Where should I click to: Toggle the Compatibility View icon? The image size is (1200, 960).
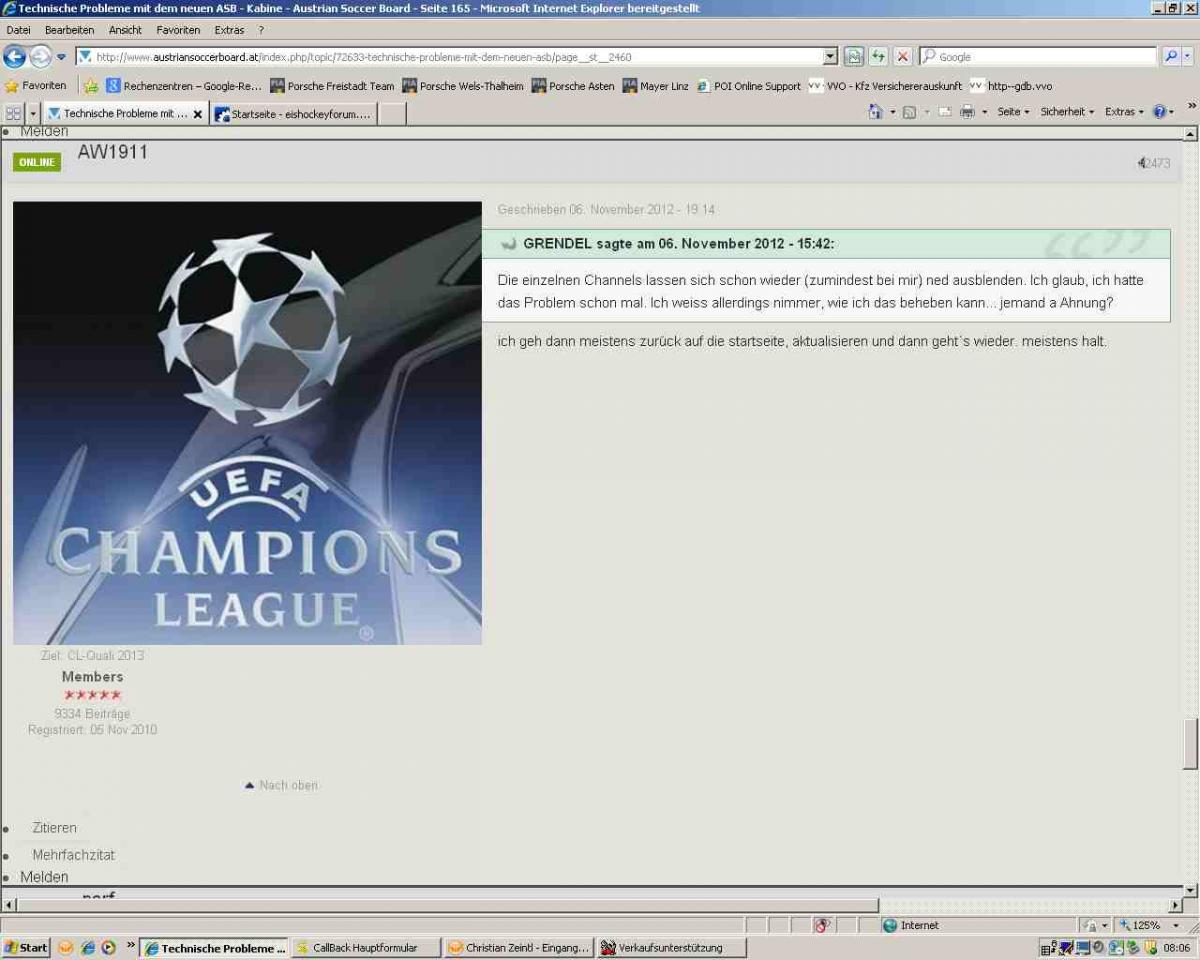point(854,57)
